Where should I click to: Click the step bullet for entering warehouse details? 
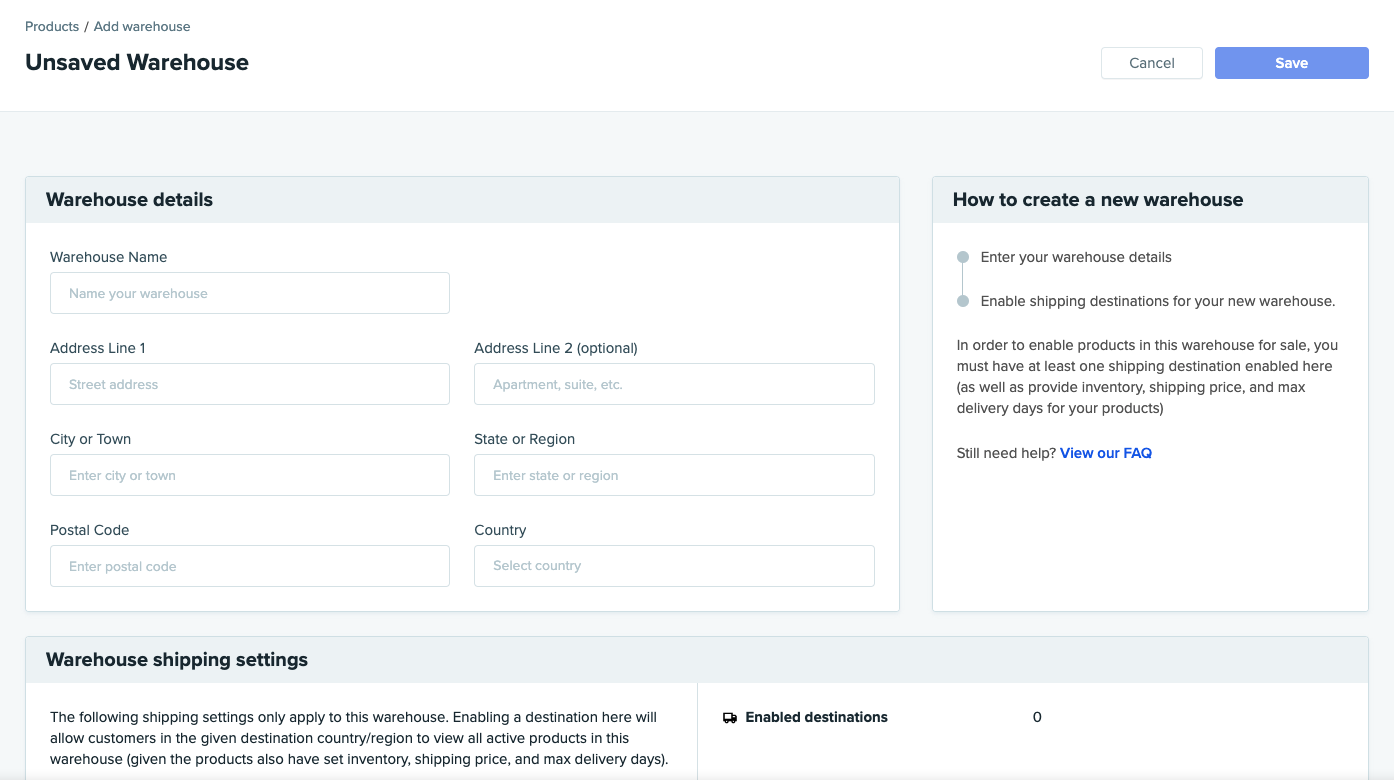pos(963,257)
